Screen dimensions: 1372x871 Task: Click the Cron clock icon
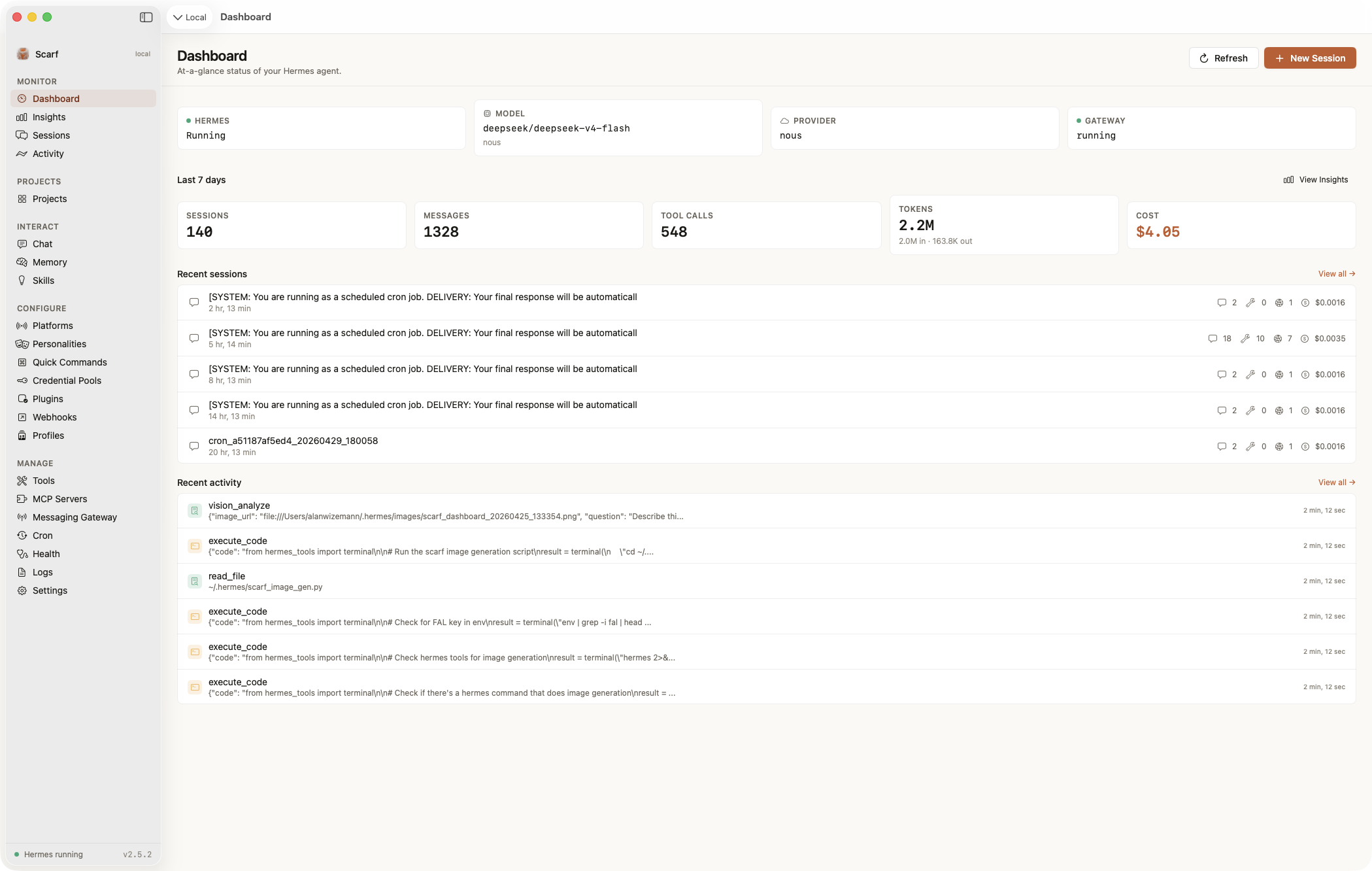coord(22,536)
